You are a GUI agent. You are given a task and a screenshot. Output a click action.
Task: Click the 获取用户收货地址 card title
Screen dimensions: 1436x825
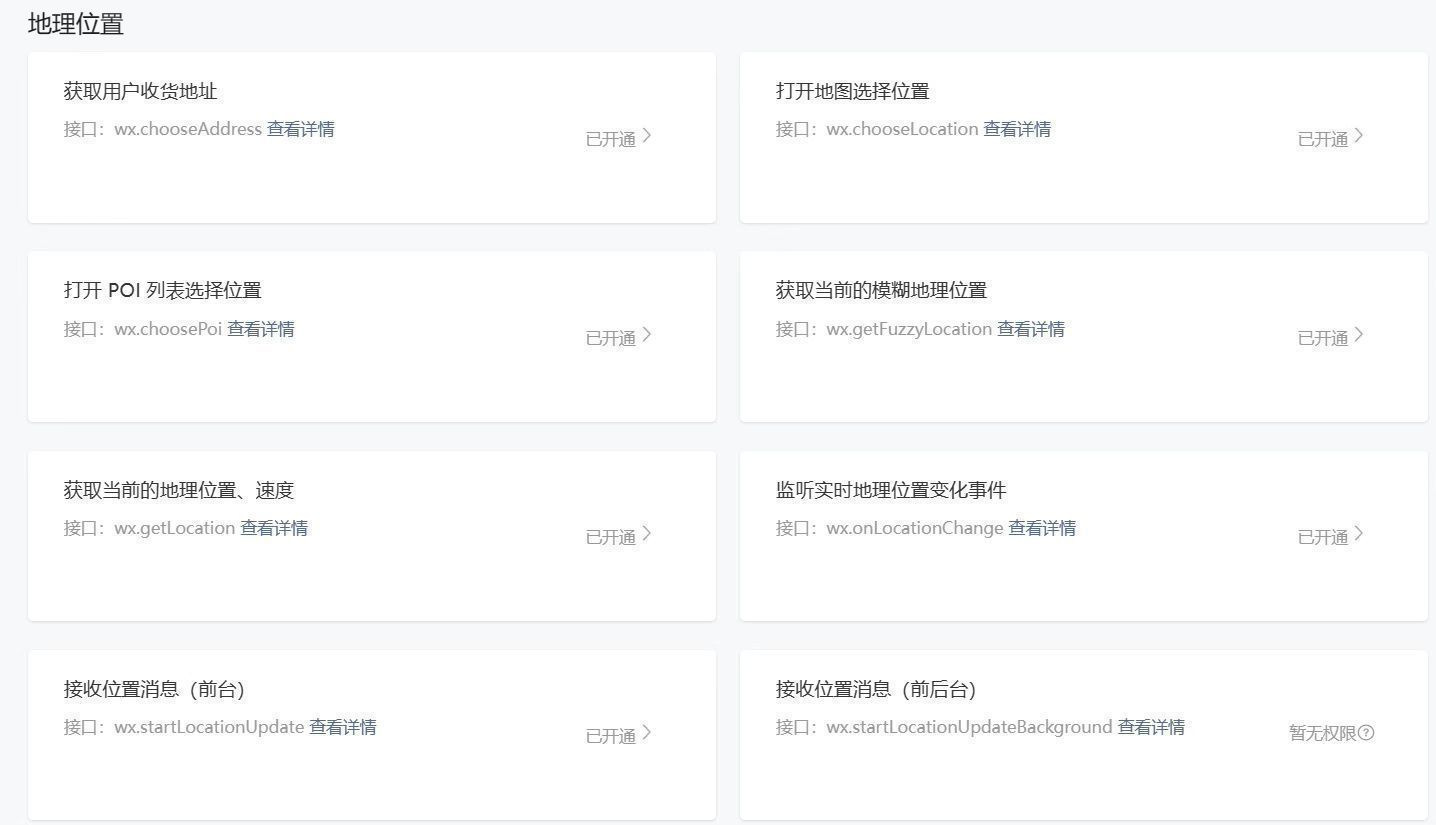click(x=140, y=92)
